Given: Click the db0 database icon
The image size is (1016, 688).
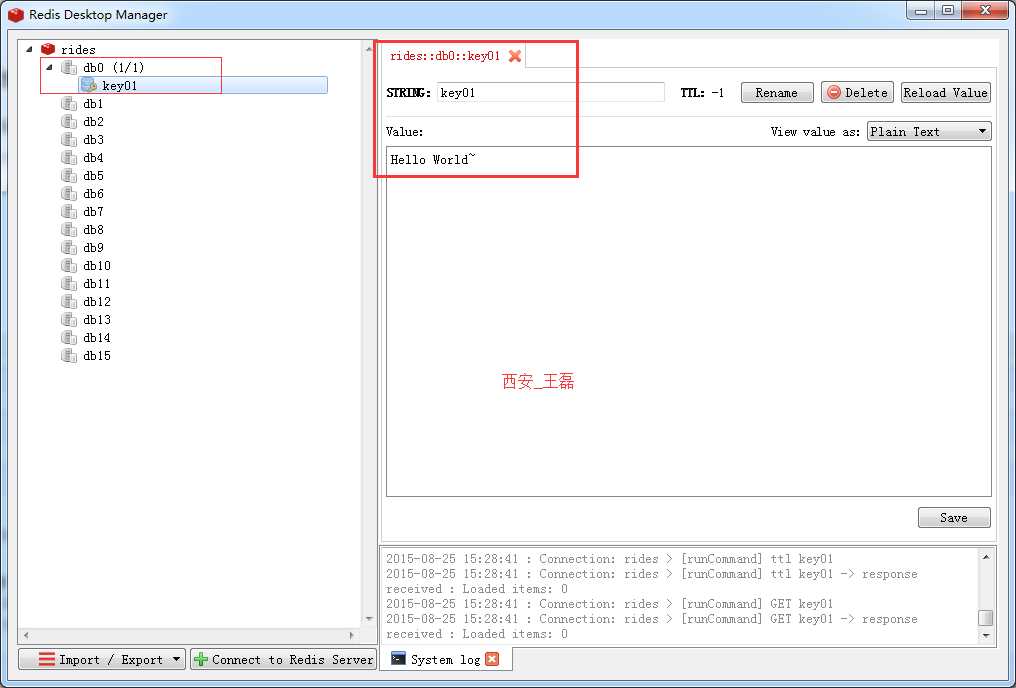Looking at the screenshot, I should [69, 67].
